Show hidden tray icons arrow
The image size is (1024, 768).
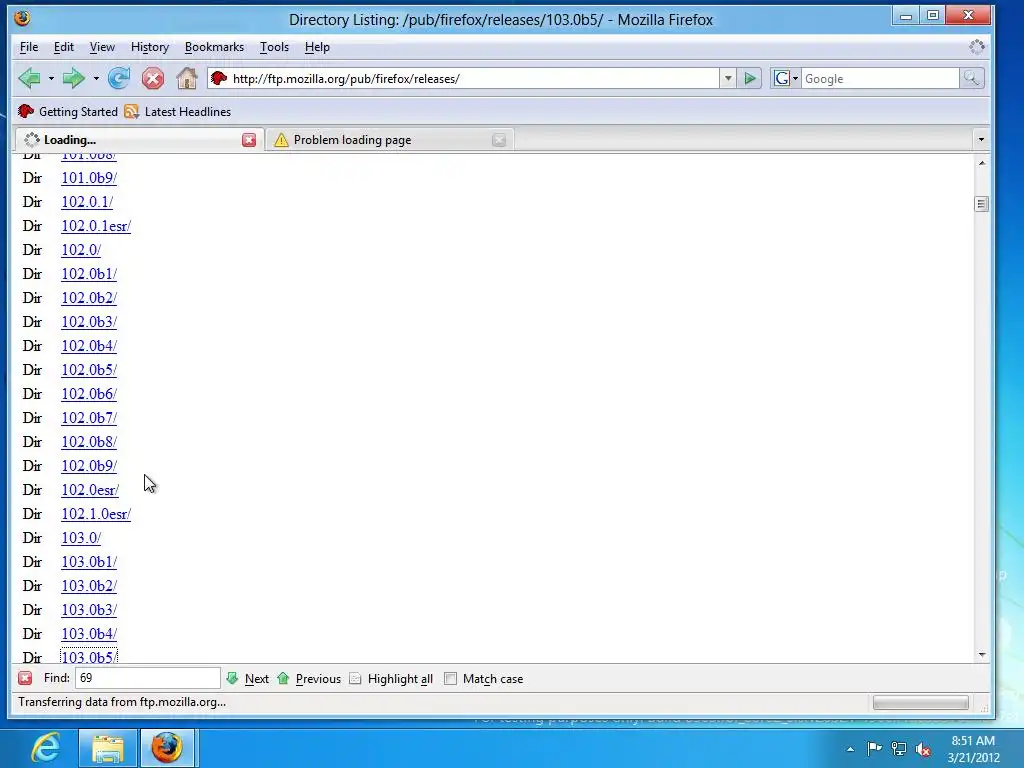pyautogui.click(x=850, y=749)
